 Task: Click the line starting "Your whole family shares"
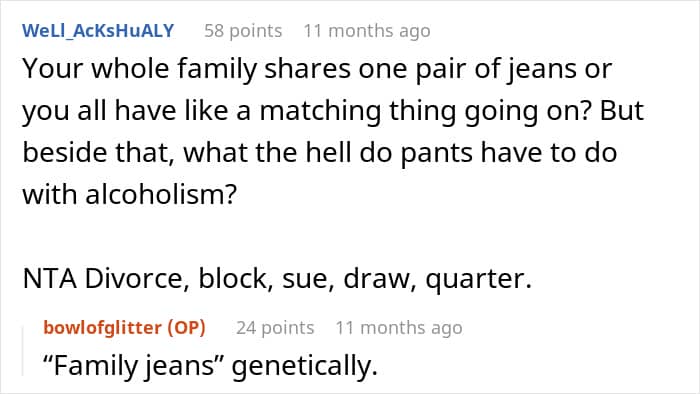coord(317,69)
